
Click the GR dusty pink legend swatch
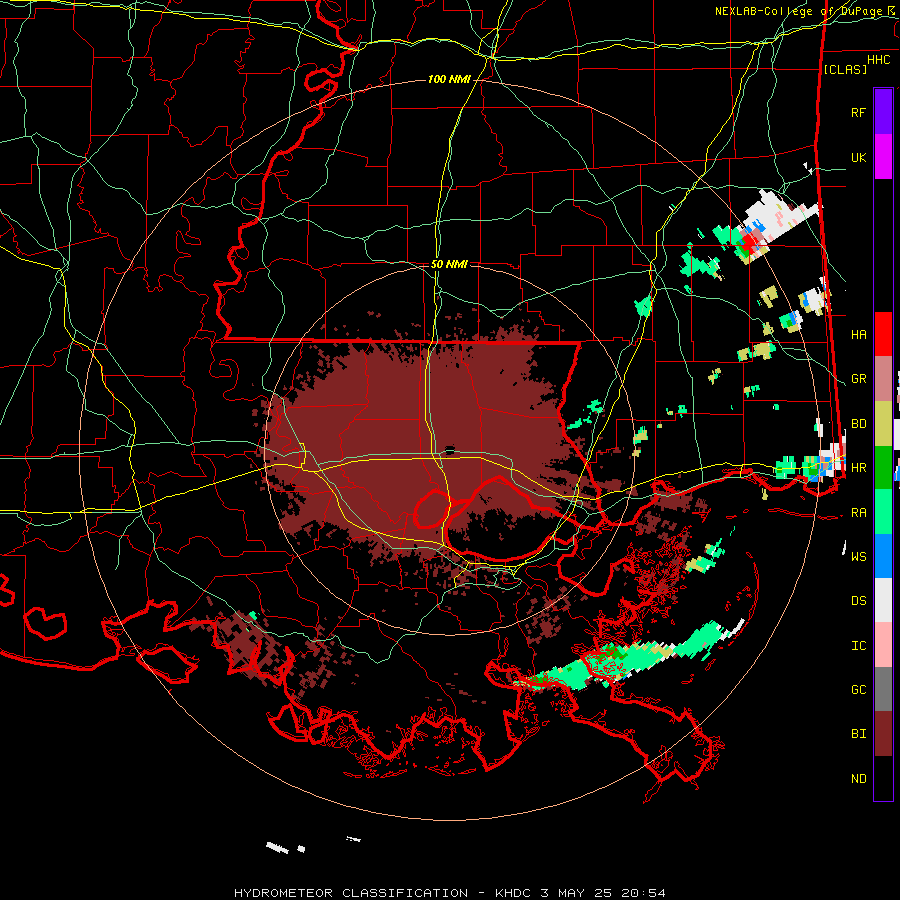(x=883, y=379)
